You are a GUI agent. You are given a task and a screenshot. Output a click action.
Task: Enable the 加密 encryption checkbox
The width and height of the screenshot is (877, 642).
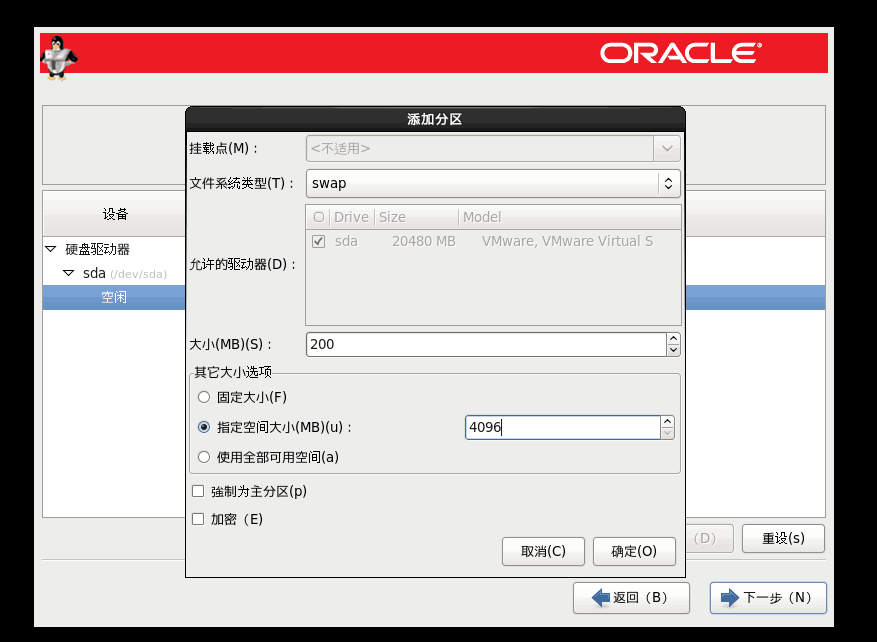[x=198, y=519]
